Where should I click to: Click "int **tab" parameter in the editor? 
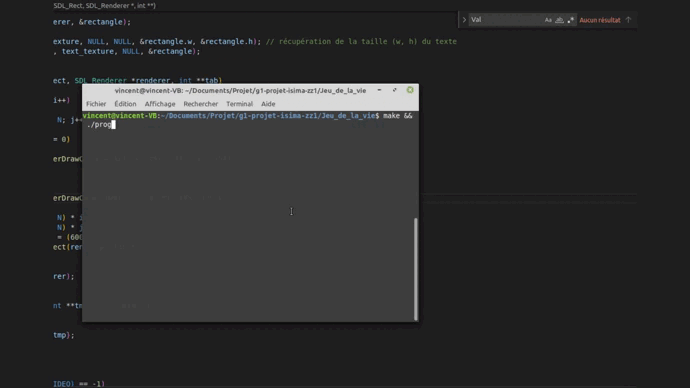point(198,81)
